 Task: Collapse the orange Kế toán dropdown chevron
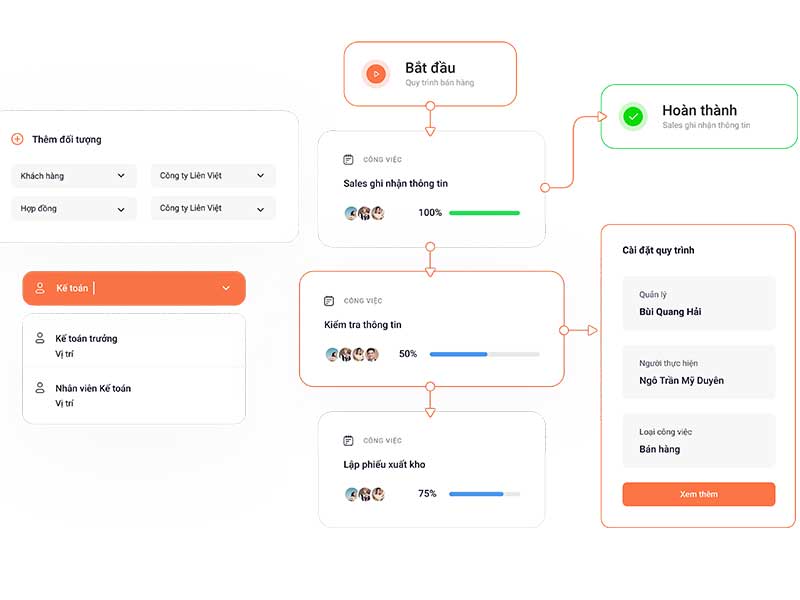(226, 288)
